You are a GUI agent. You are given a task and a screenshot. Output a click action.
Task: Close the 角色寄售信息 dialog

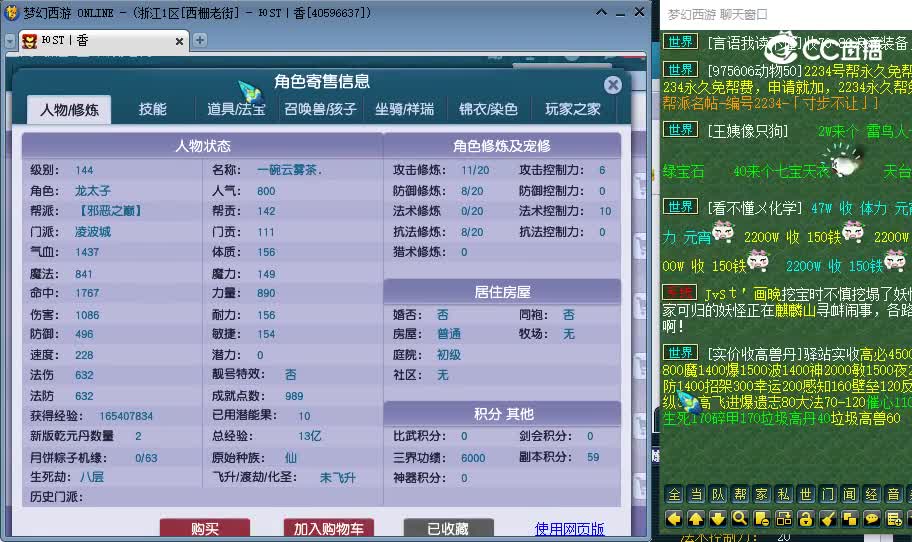(613, 86)
